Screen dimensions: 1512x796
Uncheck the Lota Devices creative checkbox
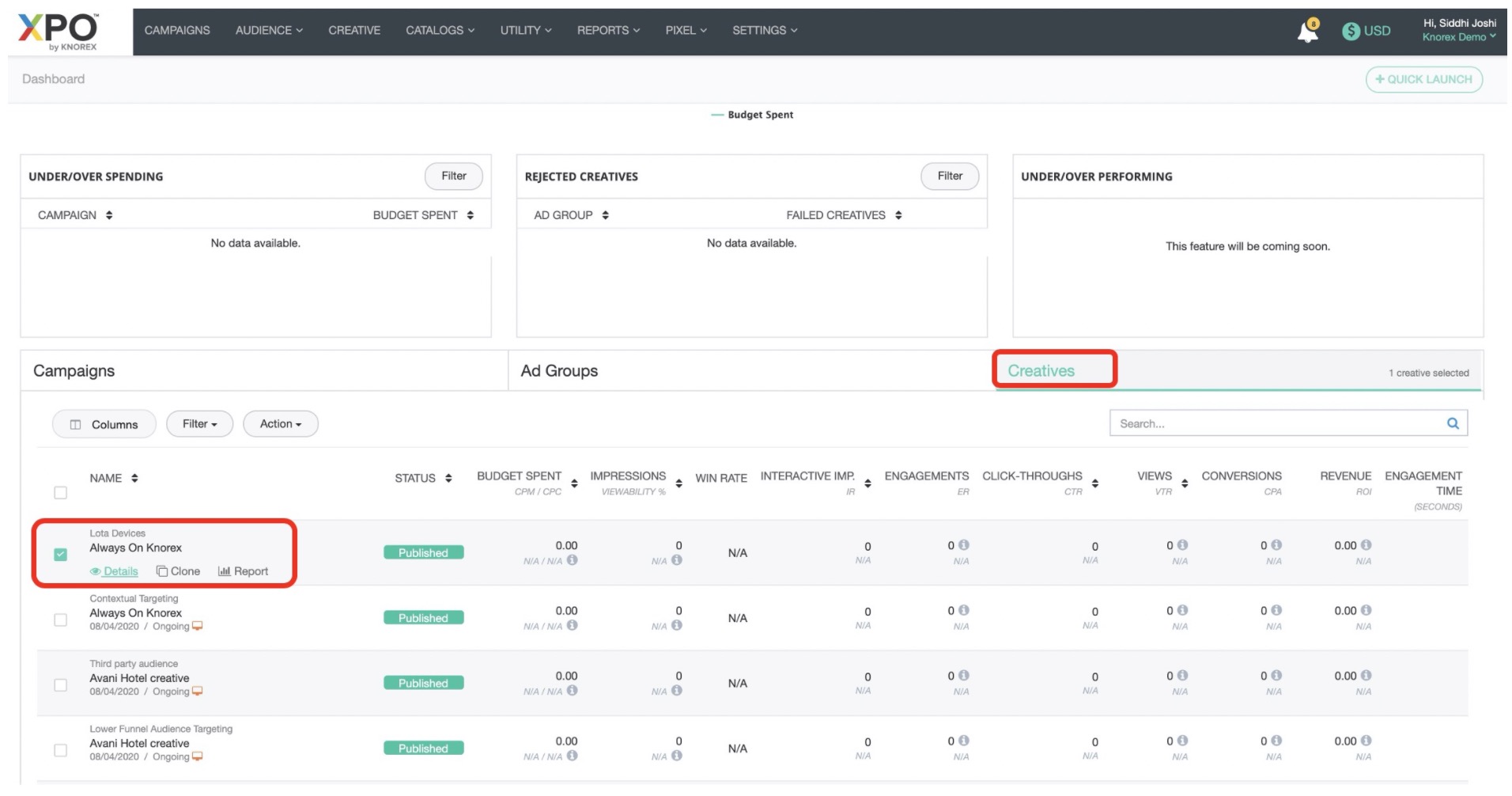coord(60,554)
